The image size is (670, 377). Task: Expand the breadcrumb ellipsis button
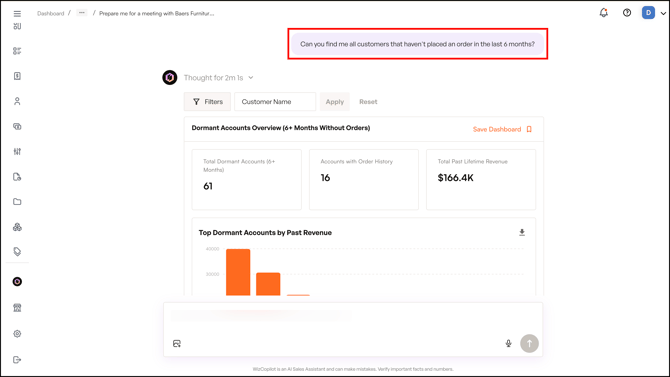click(x=81, y=13)
